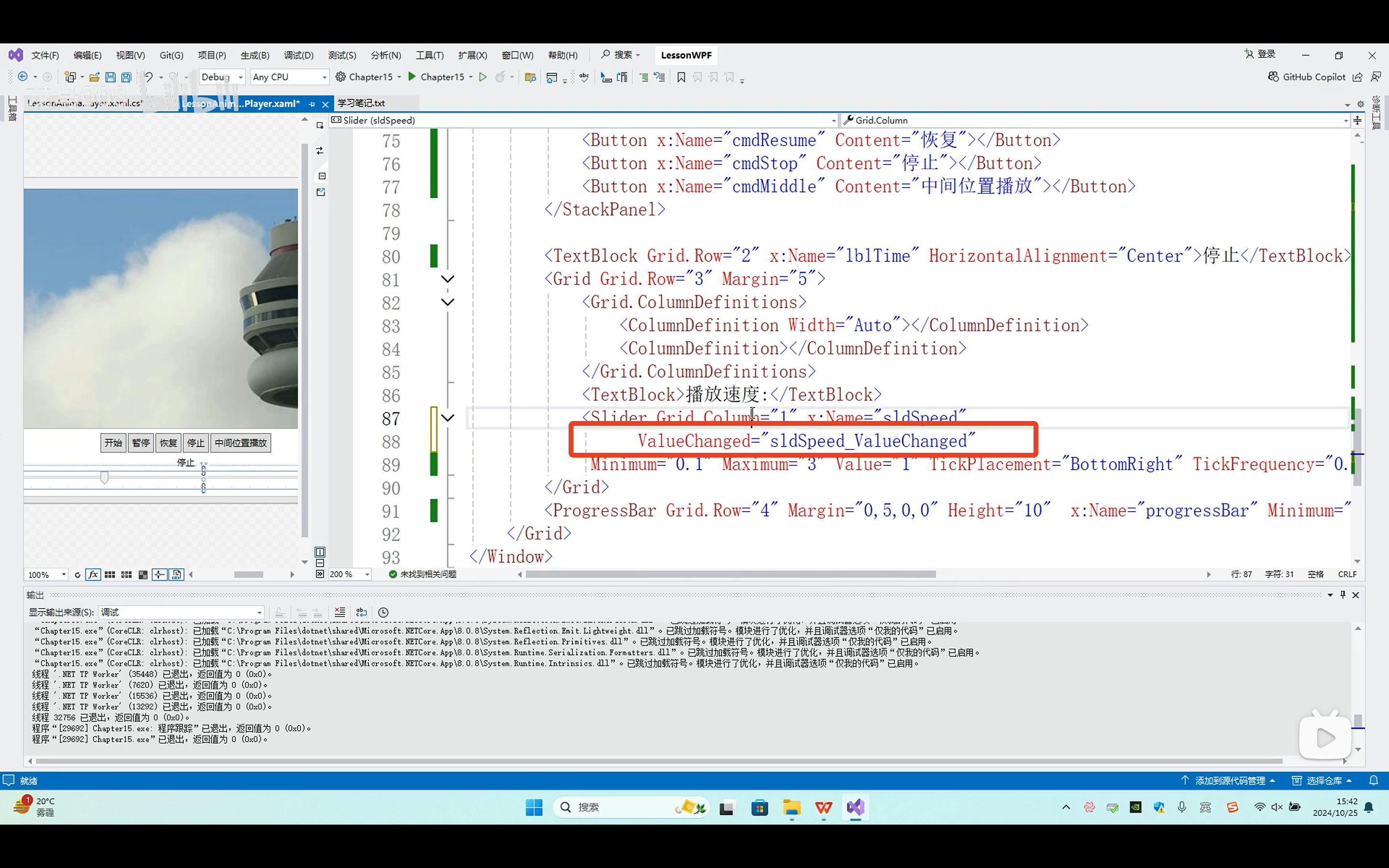Start debugging Chapter15 with green play

click(x=412, y=77)
